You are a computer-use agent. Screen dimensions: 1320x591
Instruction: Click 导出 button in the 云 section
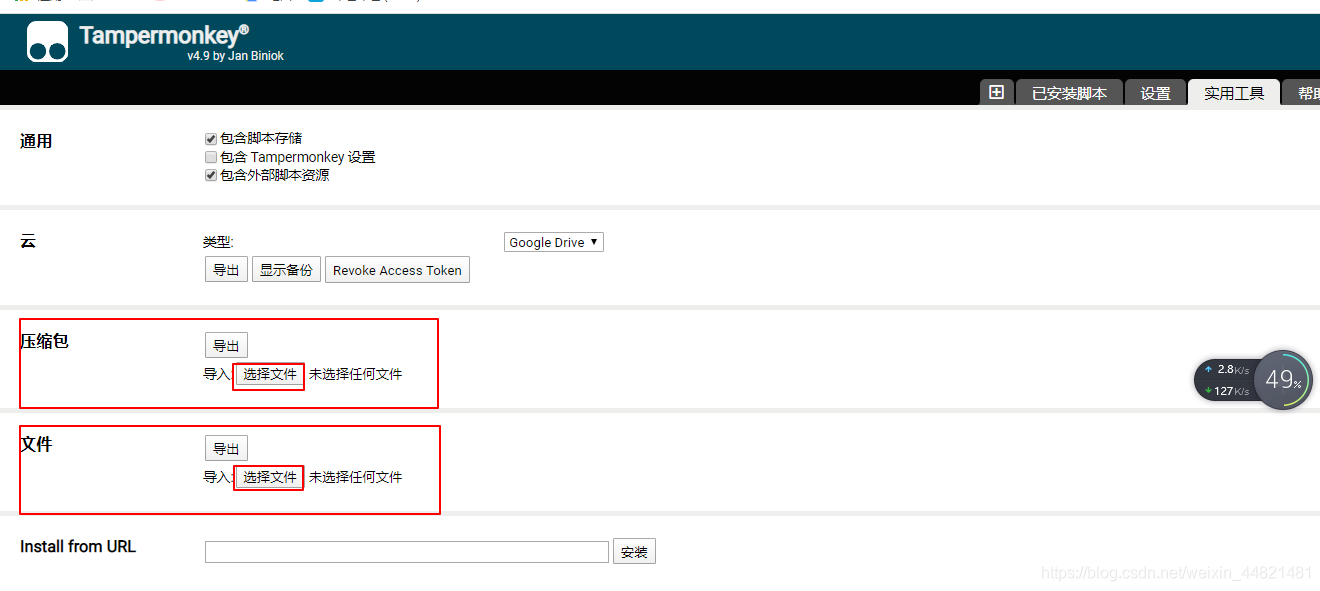click(x=226, y=270)
